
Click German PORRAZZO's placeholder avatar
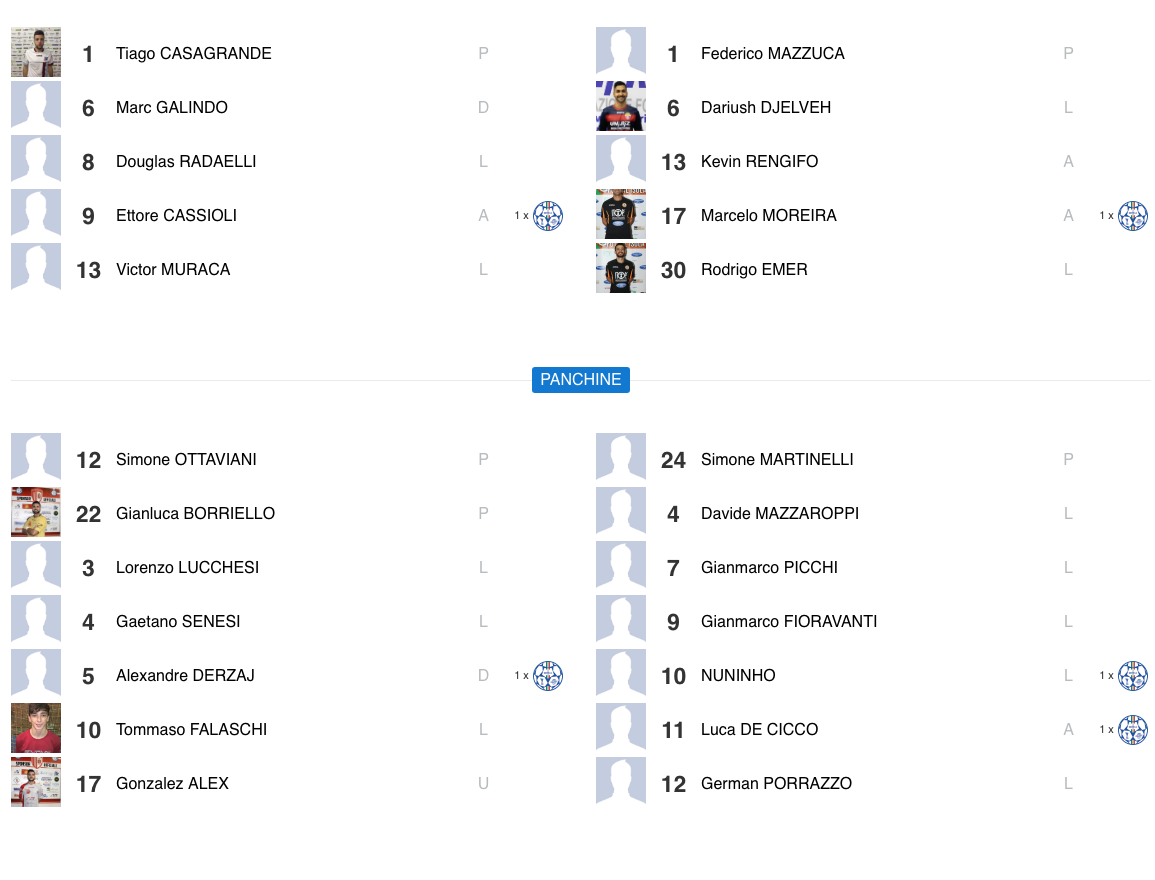point(621,783)
